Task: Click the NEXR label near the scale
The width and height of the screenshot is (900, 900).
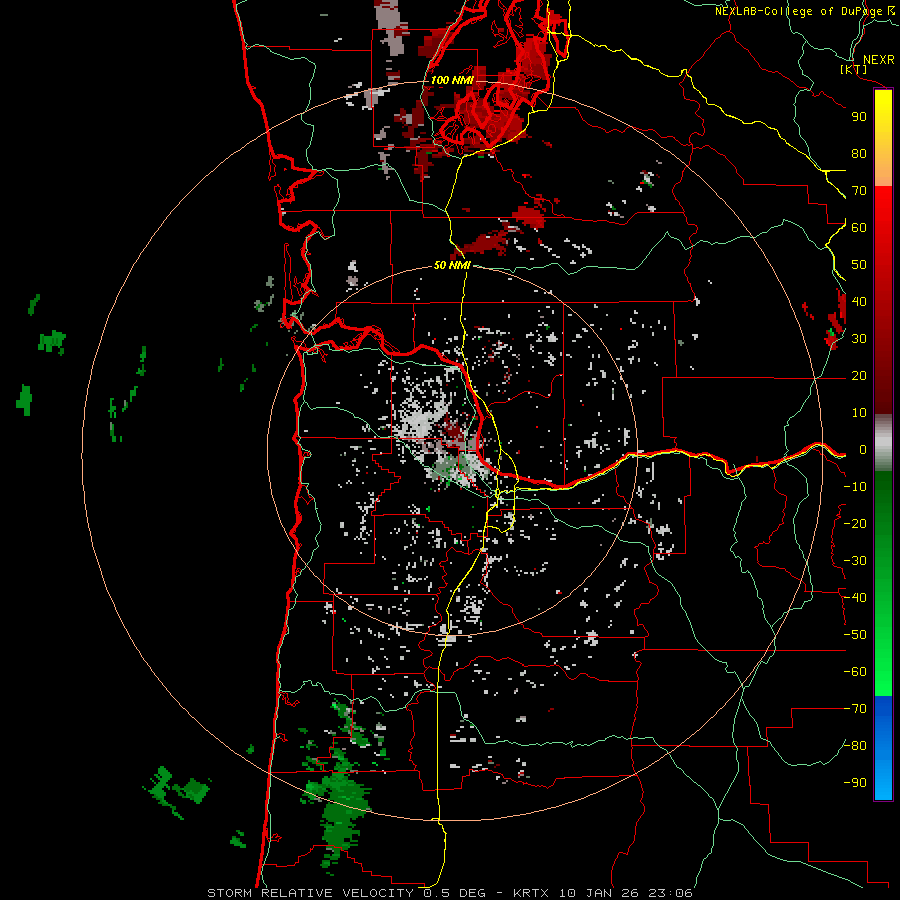Action: [878, 60]
